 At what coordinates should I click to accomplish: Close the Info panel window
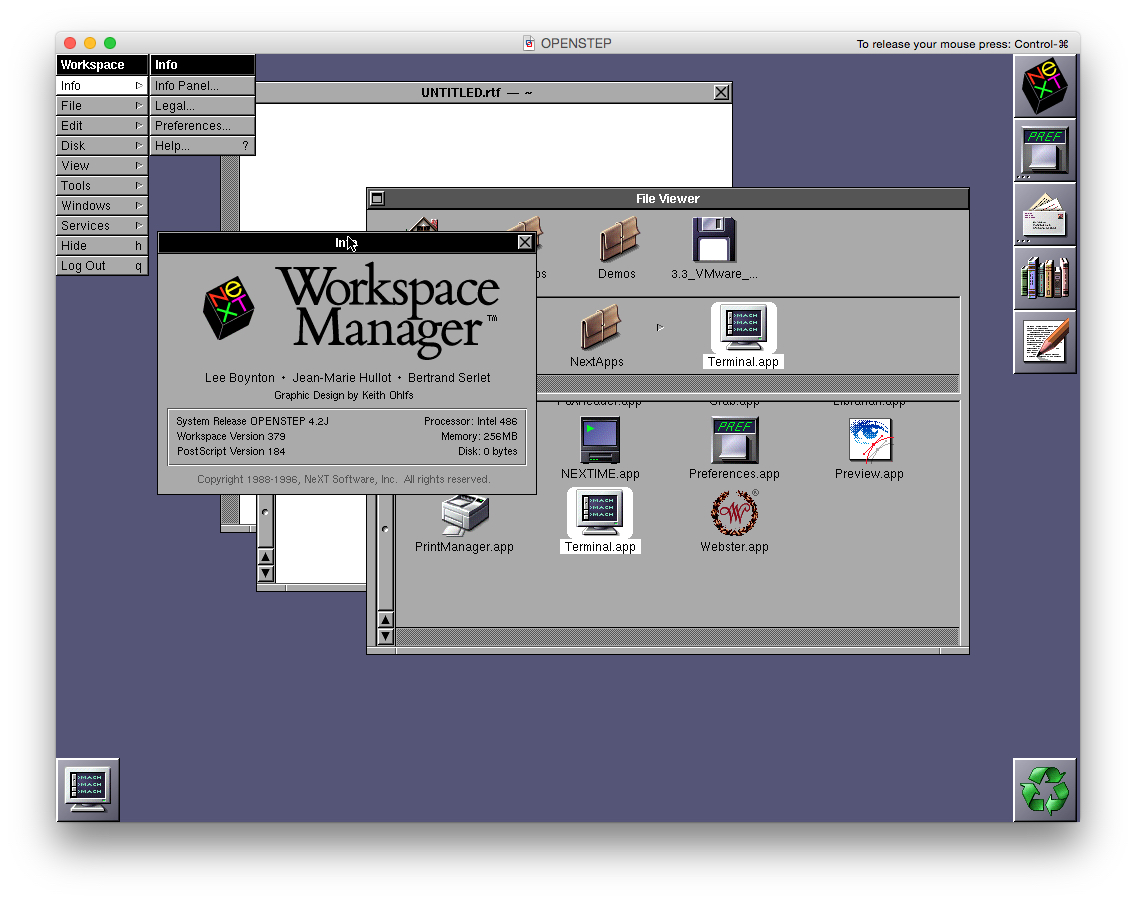click(525, 243)
